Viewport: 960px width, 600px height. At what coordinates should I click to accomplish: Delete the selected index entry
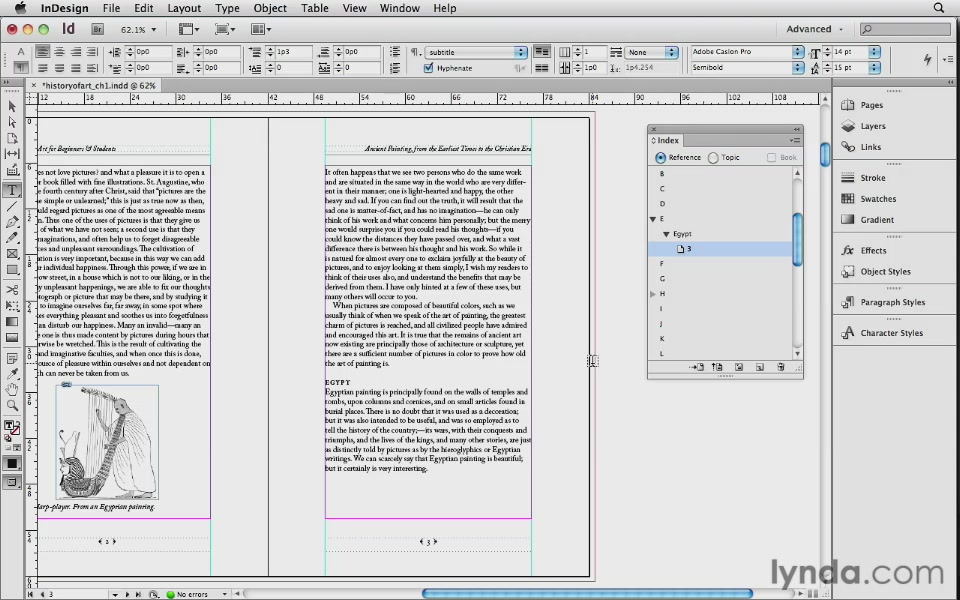coord(780,367)
